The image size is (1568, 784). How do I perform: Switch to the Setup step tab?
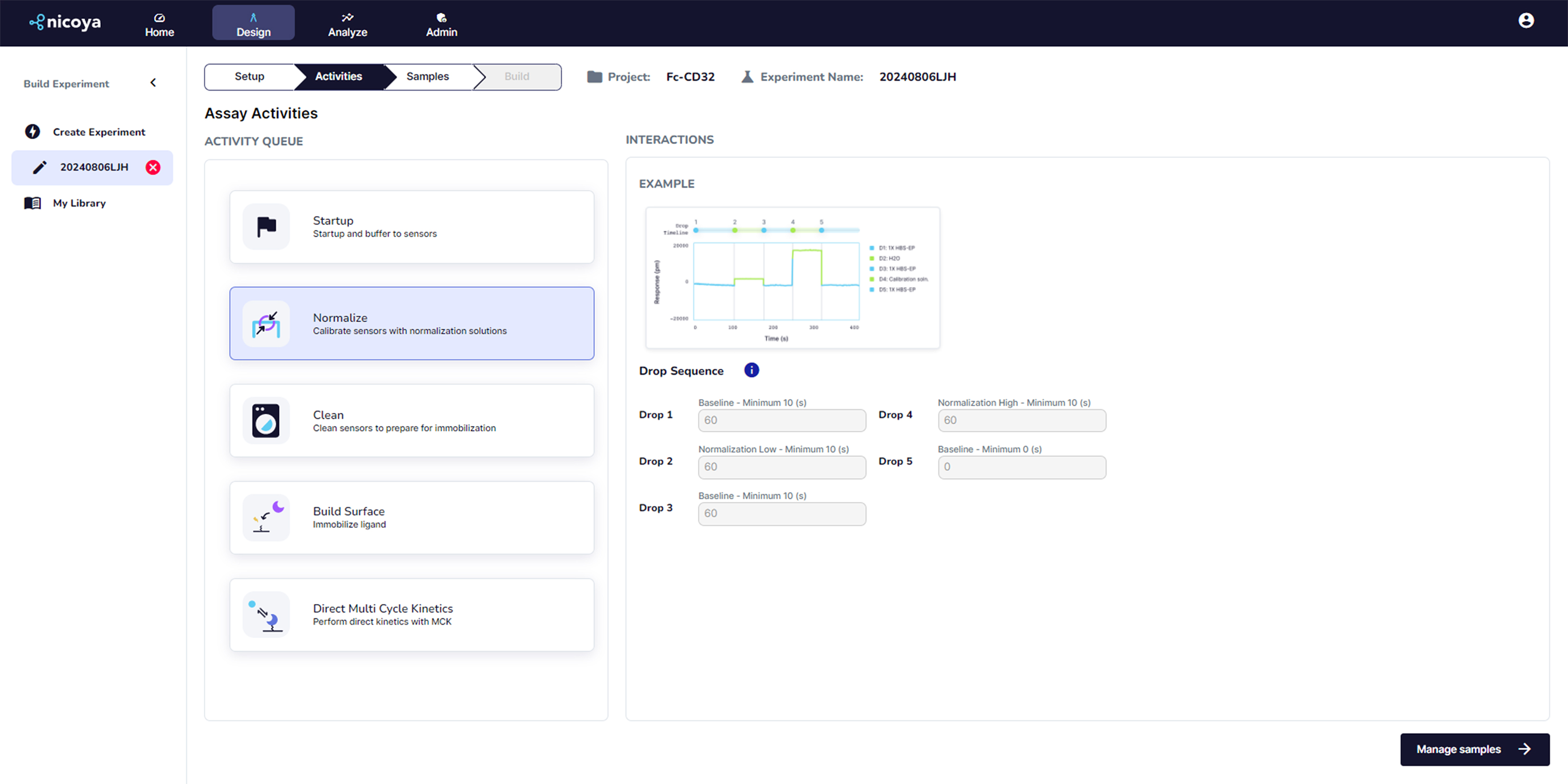click(x=249, y=76)
